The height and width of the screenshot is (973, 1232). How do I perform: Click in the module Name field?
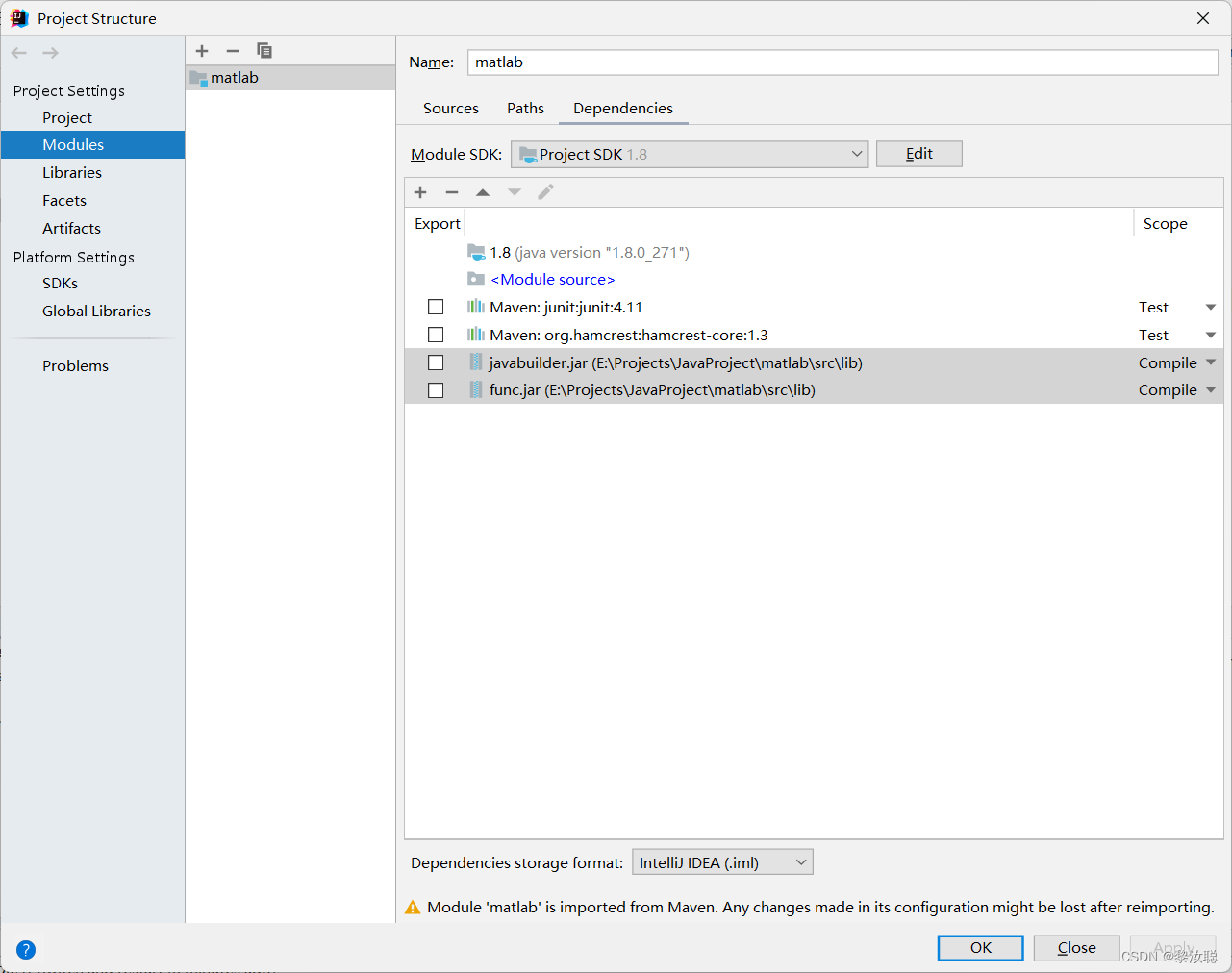(843, 62)
